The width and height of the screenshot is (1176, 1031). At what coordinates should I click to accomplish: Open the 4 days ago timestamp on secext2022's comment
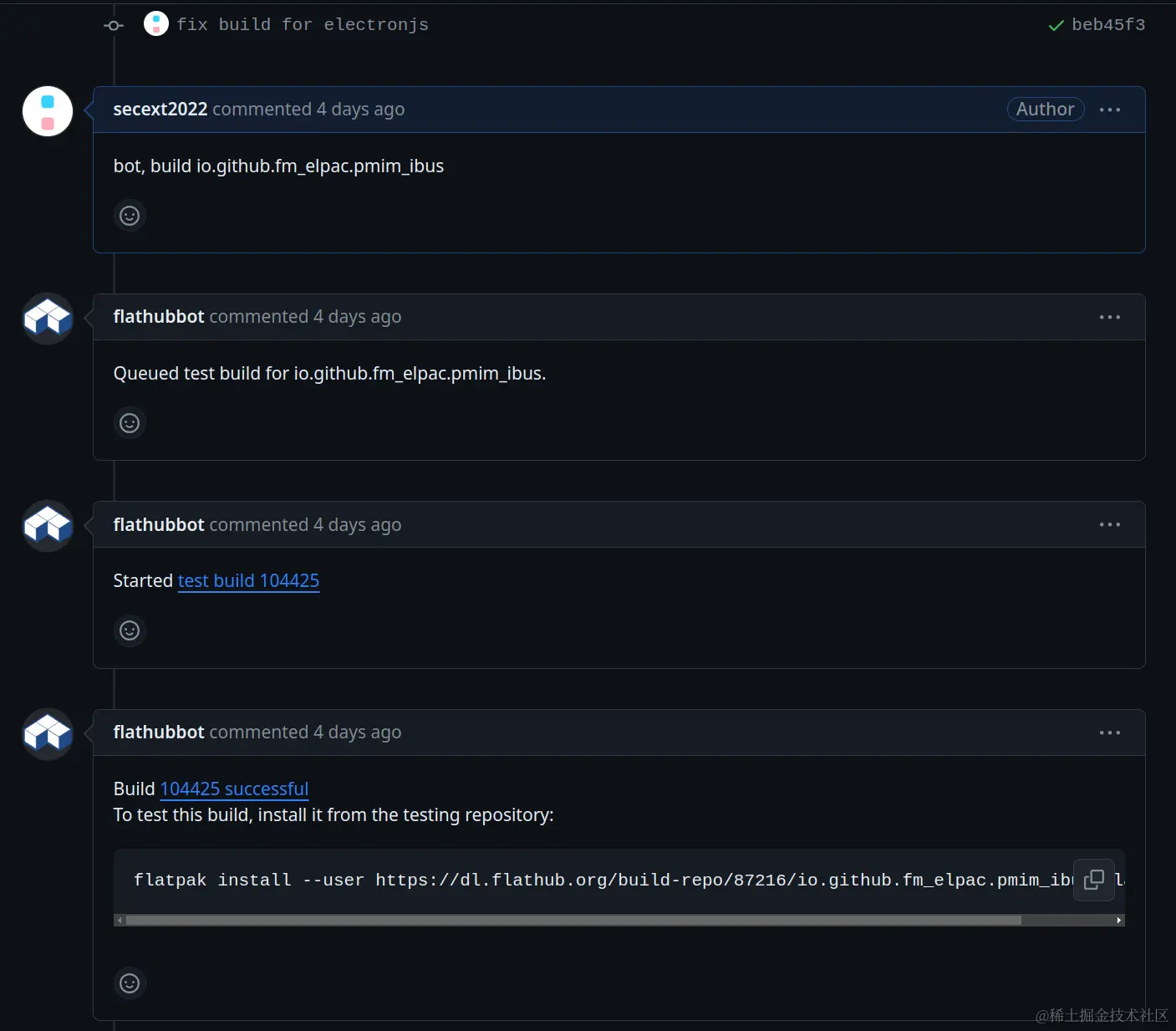360,110
